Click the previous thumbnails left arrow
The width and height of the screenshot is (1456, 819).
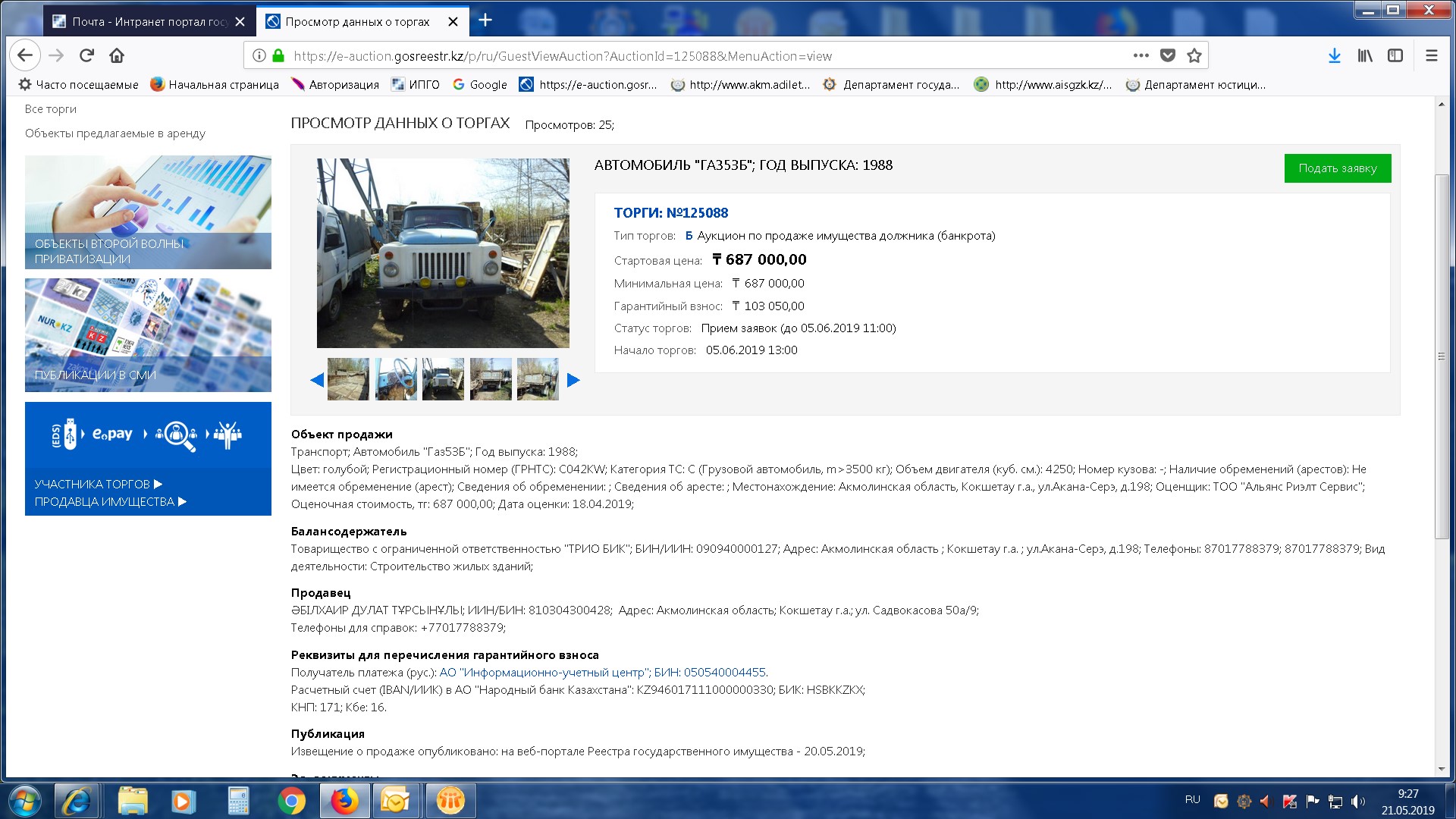pos(317,380)
